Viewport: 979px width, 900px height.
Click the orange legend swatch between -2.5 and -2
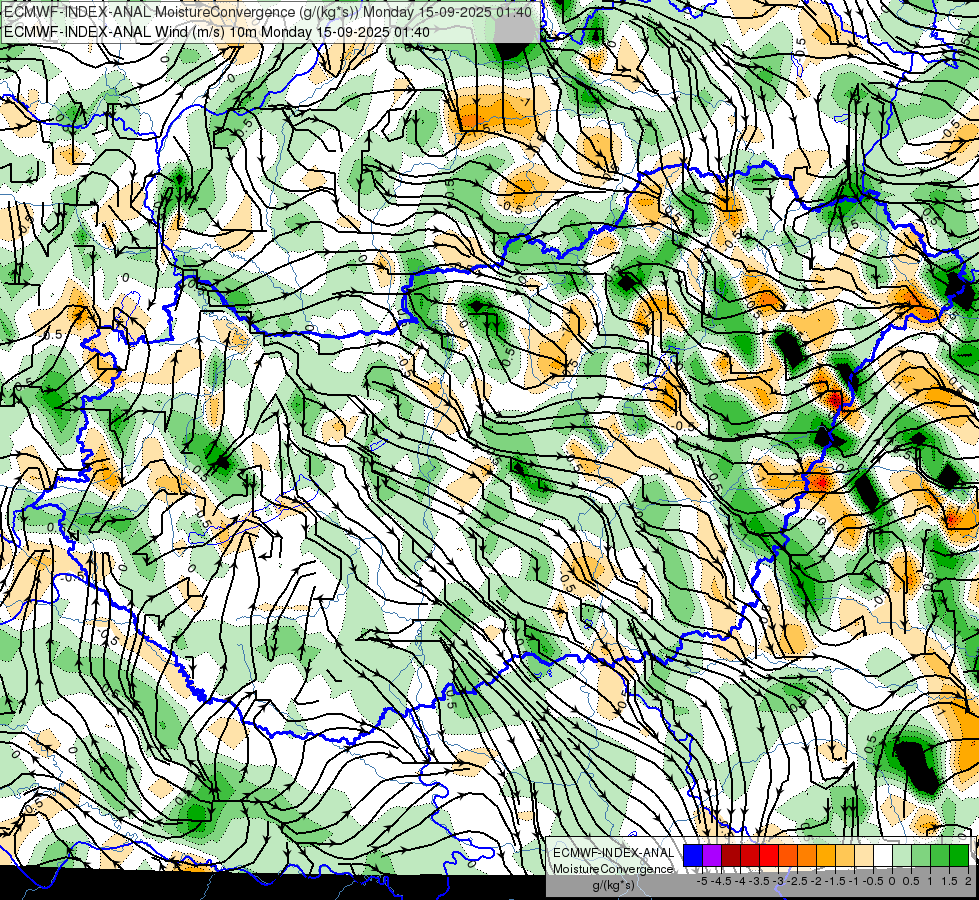[x=807, y=856]
